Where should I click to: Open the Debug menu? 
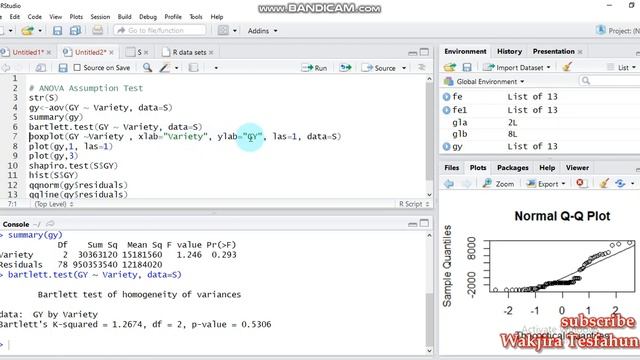[x=148, y=17]
